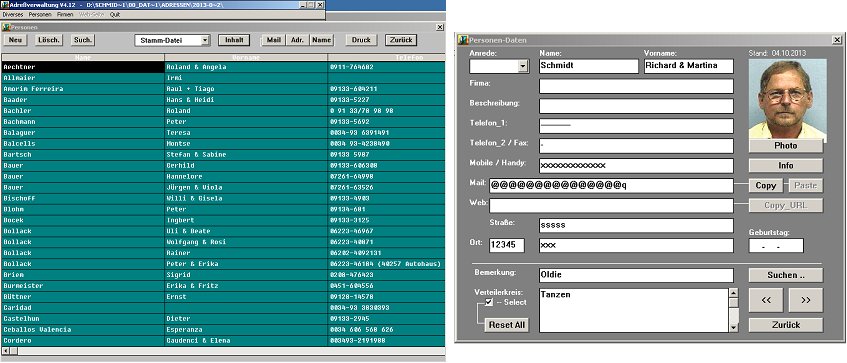Open the Diverses menu
This screenshot has width=847, height=363.
(x=13, y=15)
